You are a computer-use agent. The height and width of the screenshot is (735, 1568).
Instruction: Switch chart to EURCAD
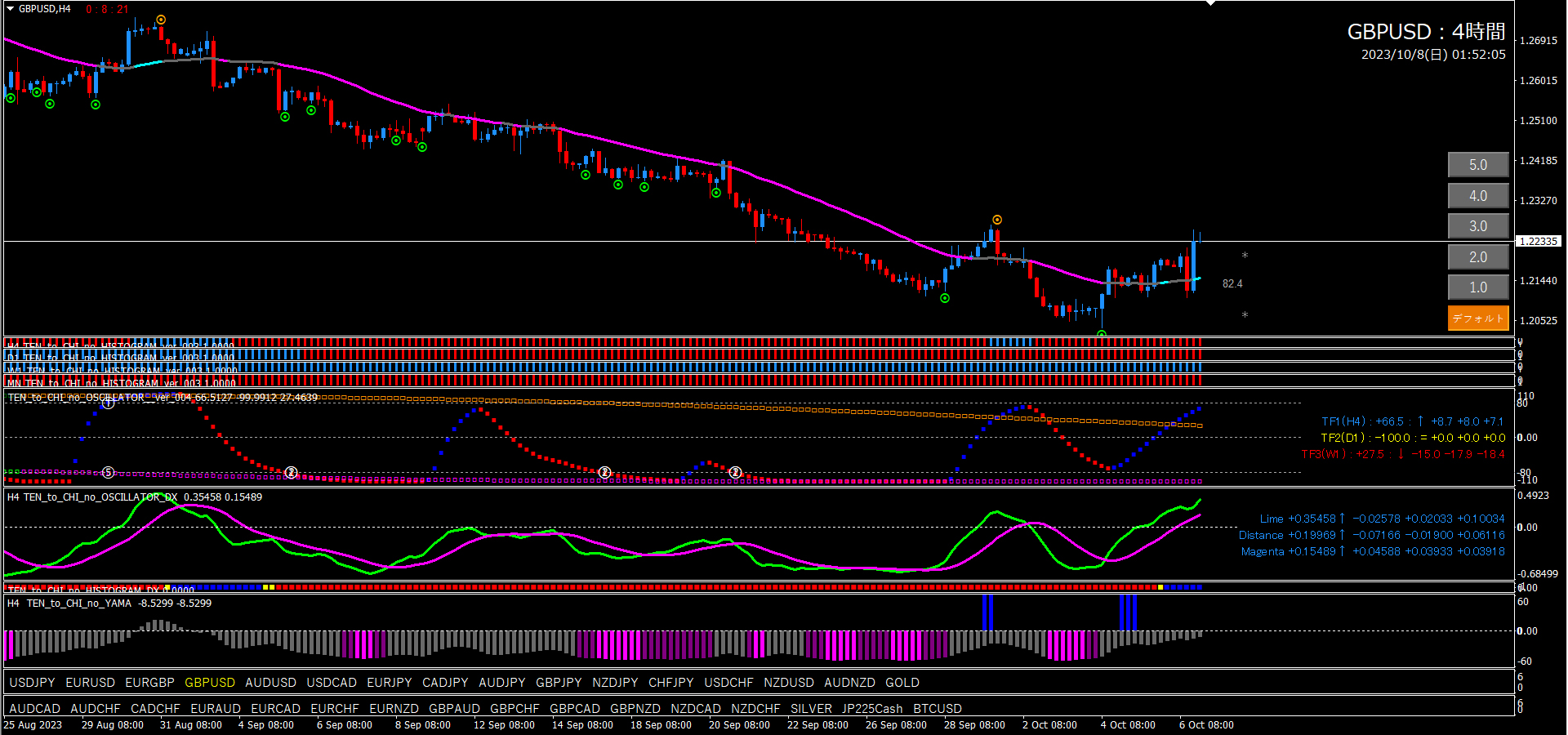(275, 709)
